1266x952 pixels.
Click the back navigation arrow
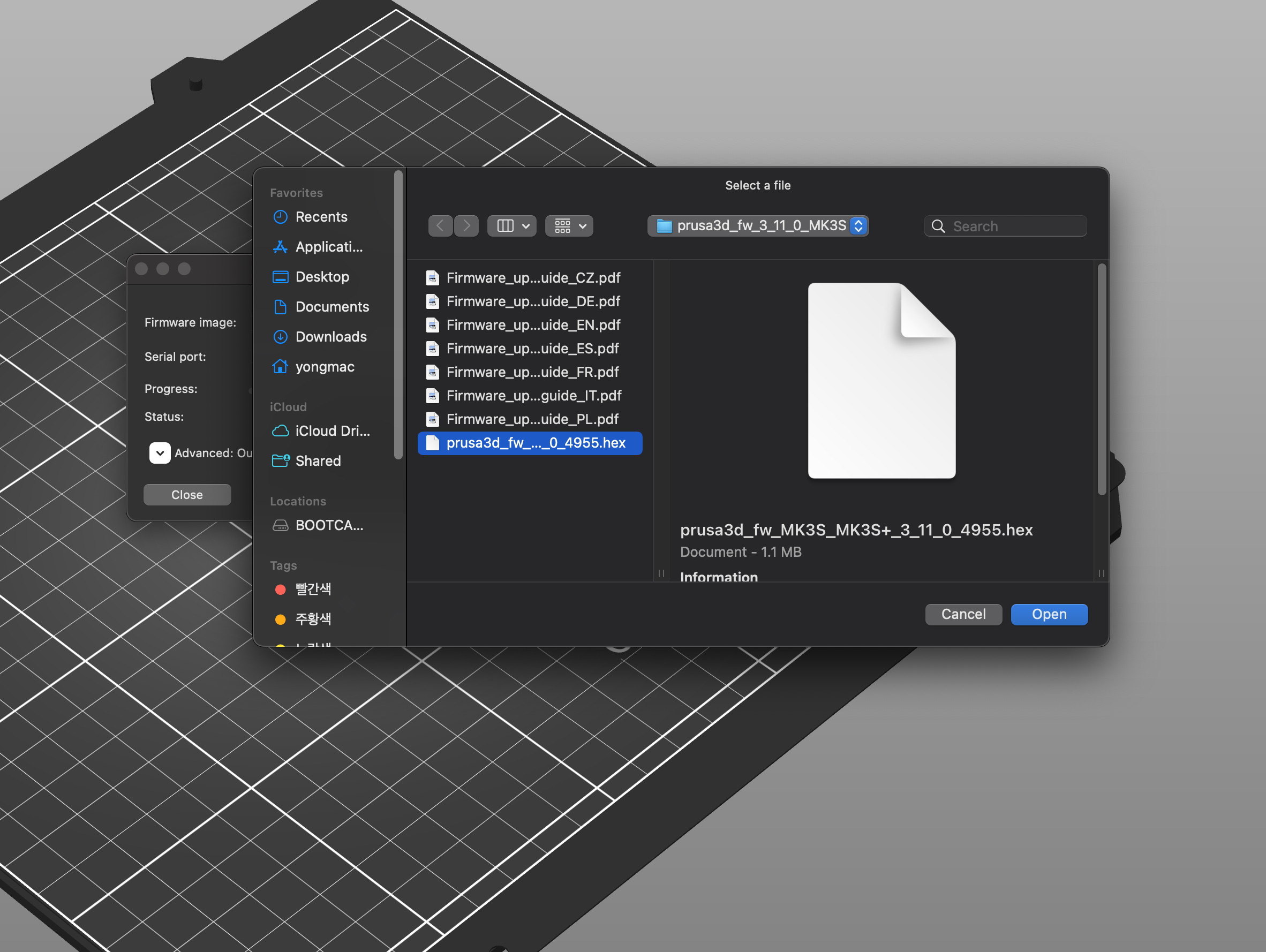[x=440, y=226]
